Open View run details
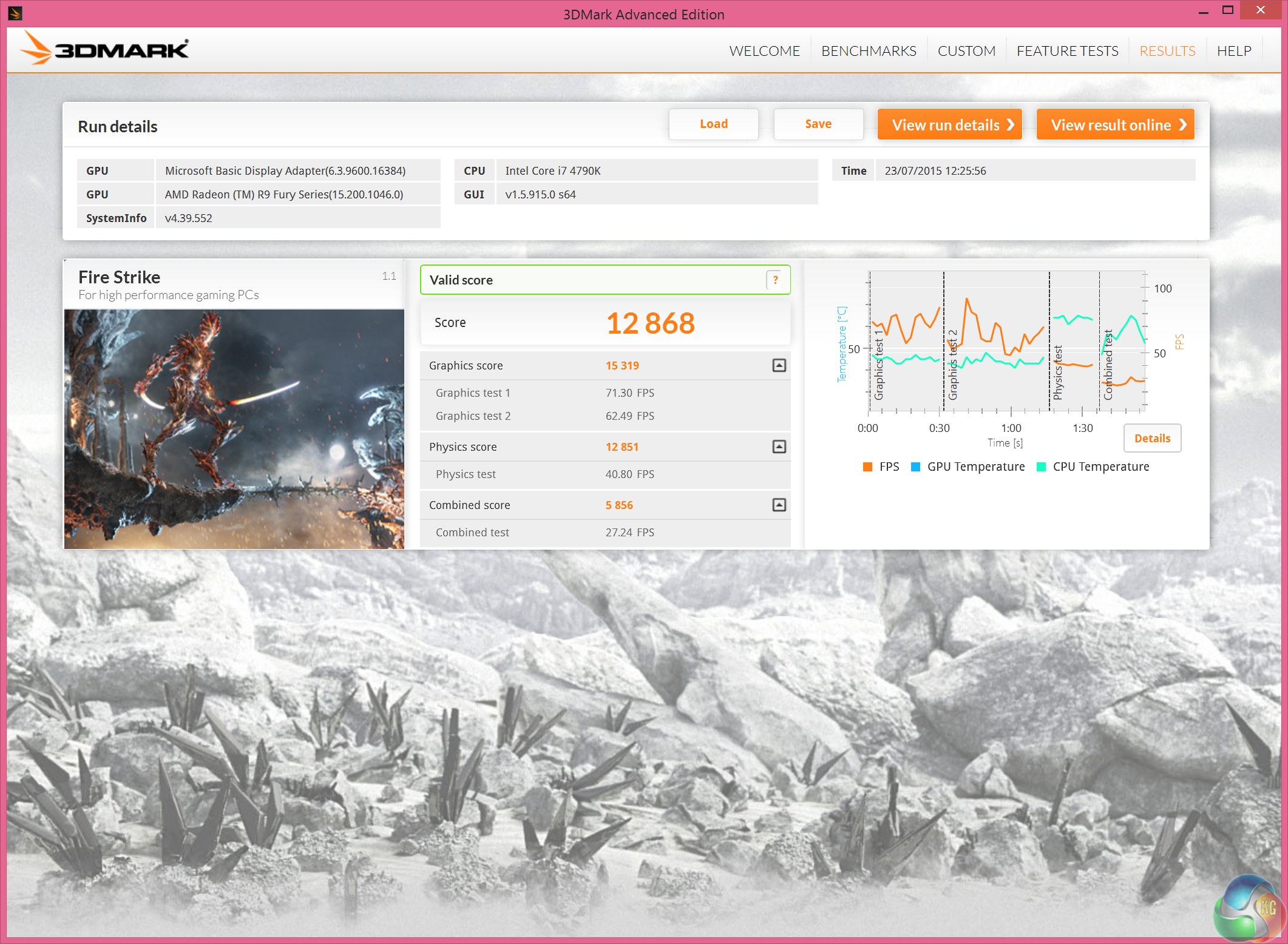1288x944 pixels. (949, 124)
